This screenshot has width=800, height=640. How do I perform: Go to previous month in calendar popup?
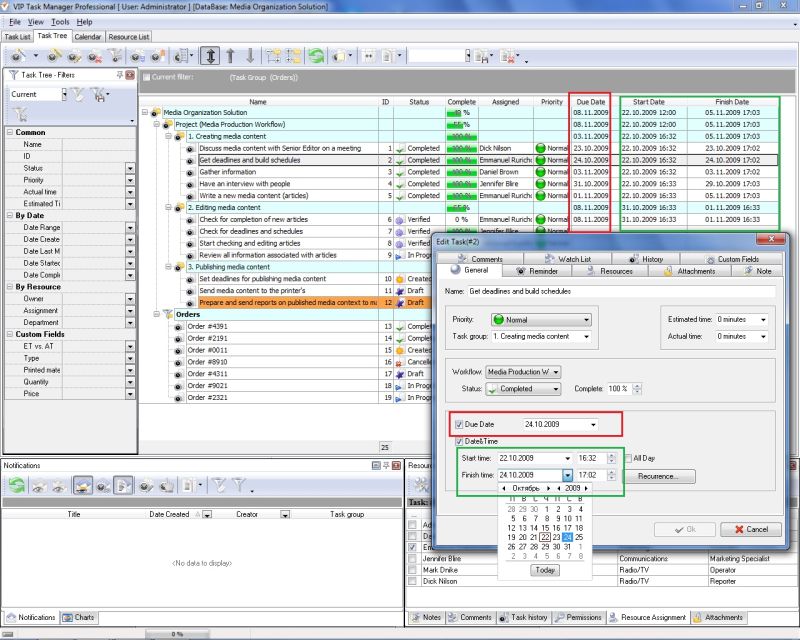pyautogui.click(x=504, y=488)
